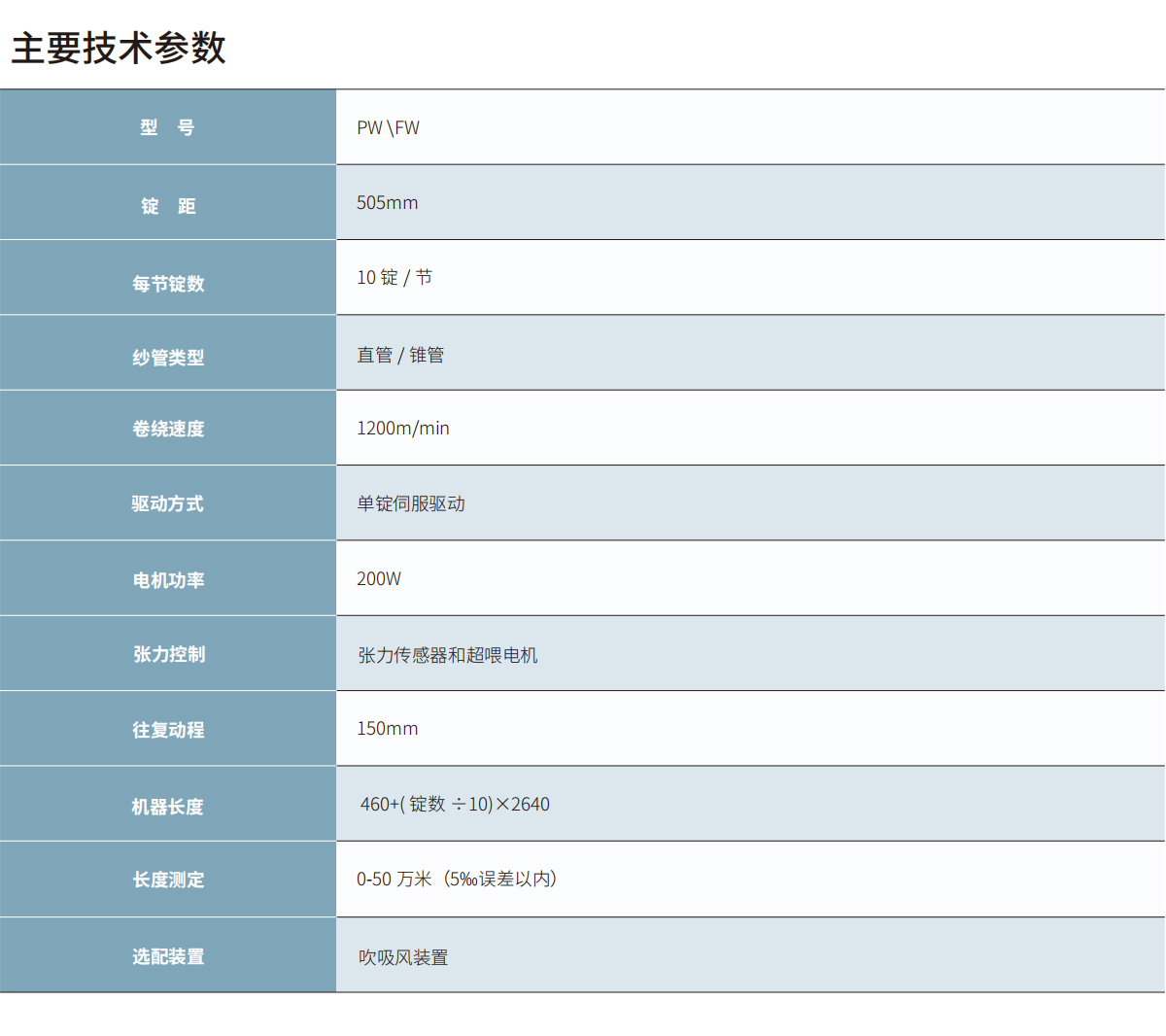Click the 150mm traverse stroke value
The height and width of the screenshot is (1036, 1166).
[386, 728]
